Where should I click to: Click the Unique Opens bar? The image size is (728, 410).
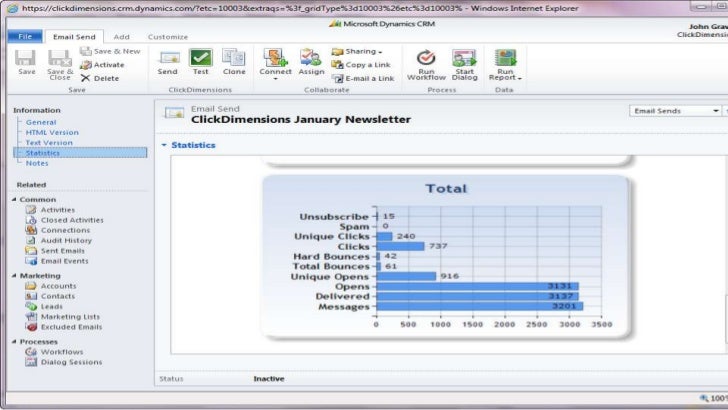pos(406,276)
